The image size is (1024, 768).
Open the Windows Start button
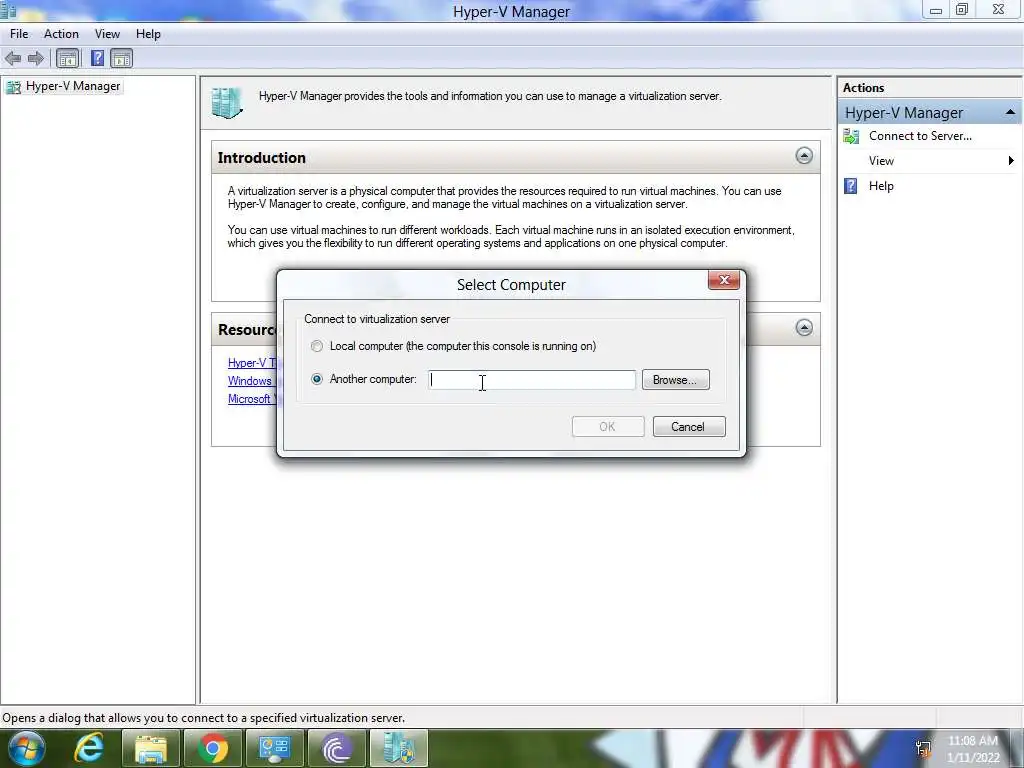[27, 748]
